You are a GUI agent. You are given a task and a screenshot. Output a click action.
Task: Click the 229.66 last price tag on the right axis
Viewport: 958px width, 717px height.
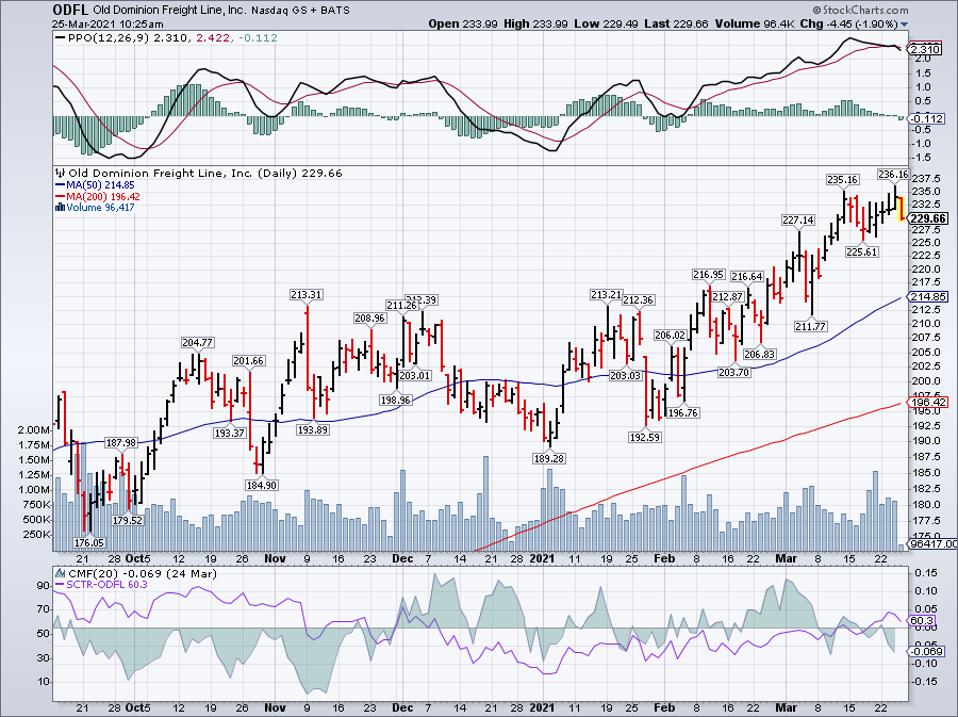pyautogui.click(x=928, y=219)
